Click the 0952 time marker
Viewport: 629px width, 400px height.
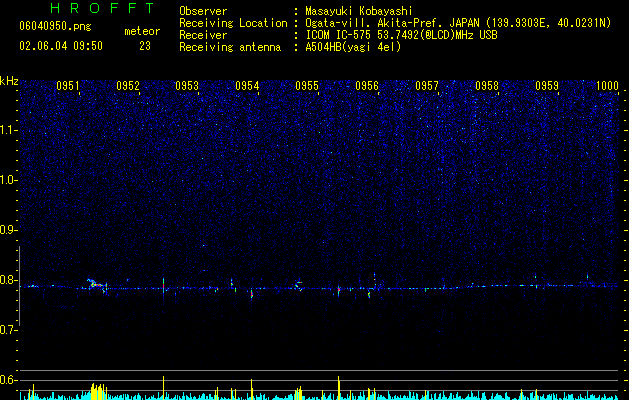[x=128, y=86]
